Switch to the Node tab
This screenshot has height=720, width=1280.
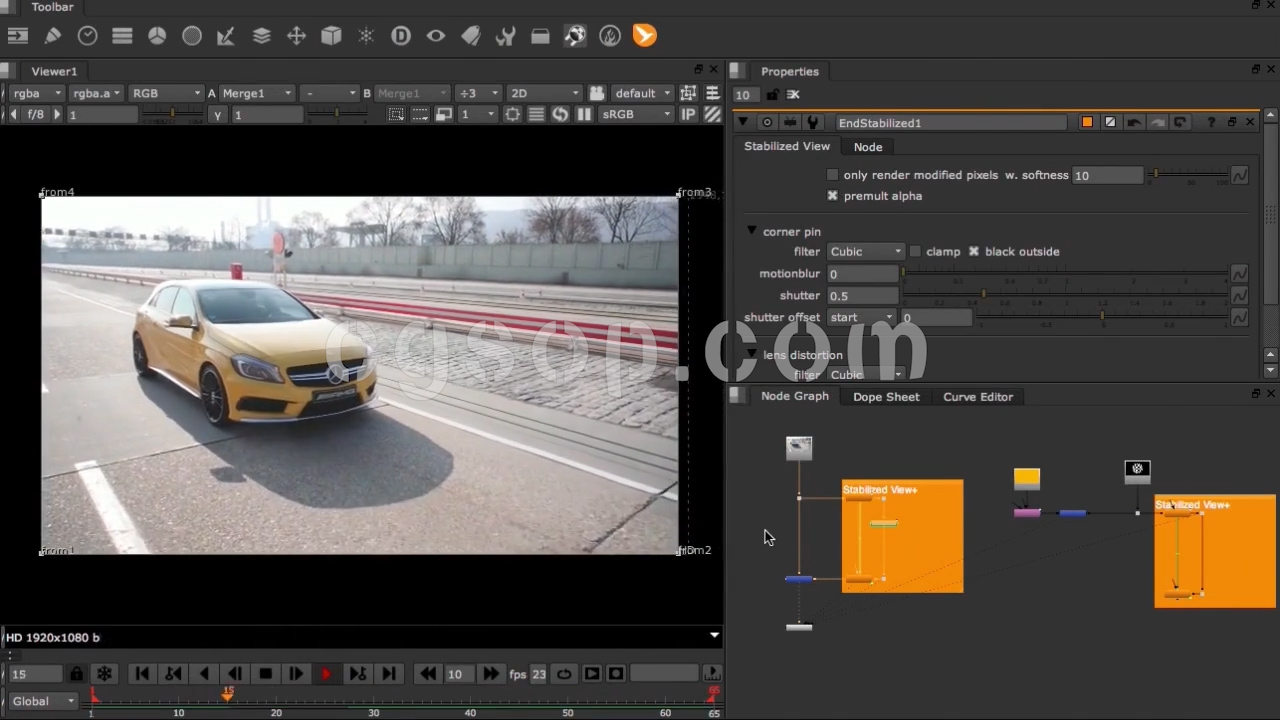point(867,147)
